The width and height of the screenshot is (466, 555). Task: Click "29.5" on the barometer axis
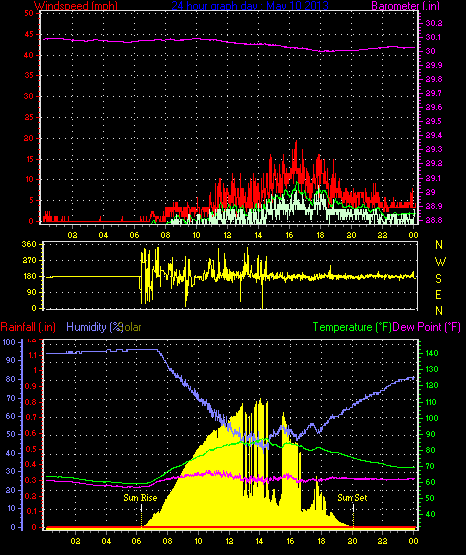[x=434, y=121]
